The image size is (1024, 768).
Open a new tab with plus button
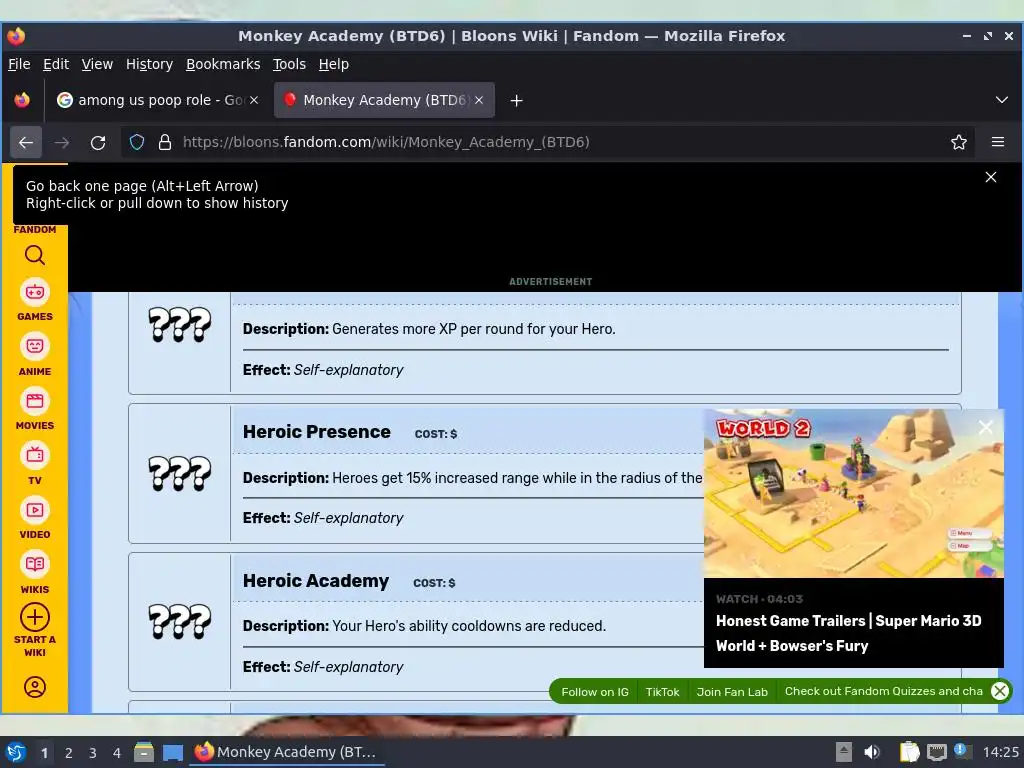click(517, 101)
